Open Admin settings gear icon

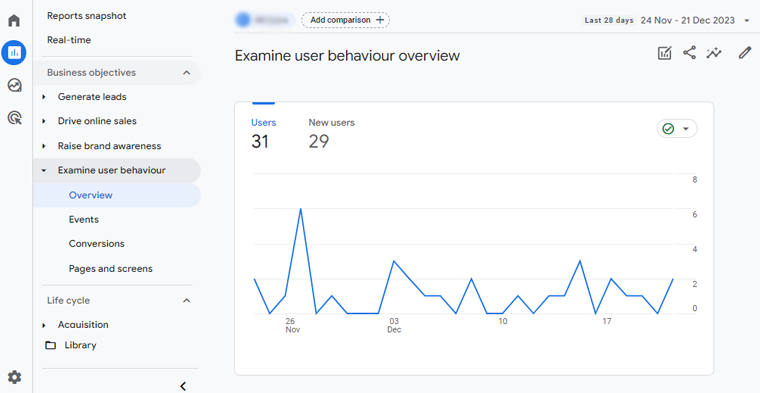(x=15, y=377)
